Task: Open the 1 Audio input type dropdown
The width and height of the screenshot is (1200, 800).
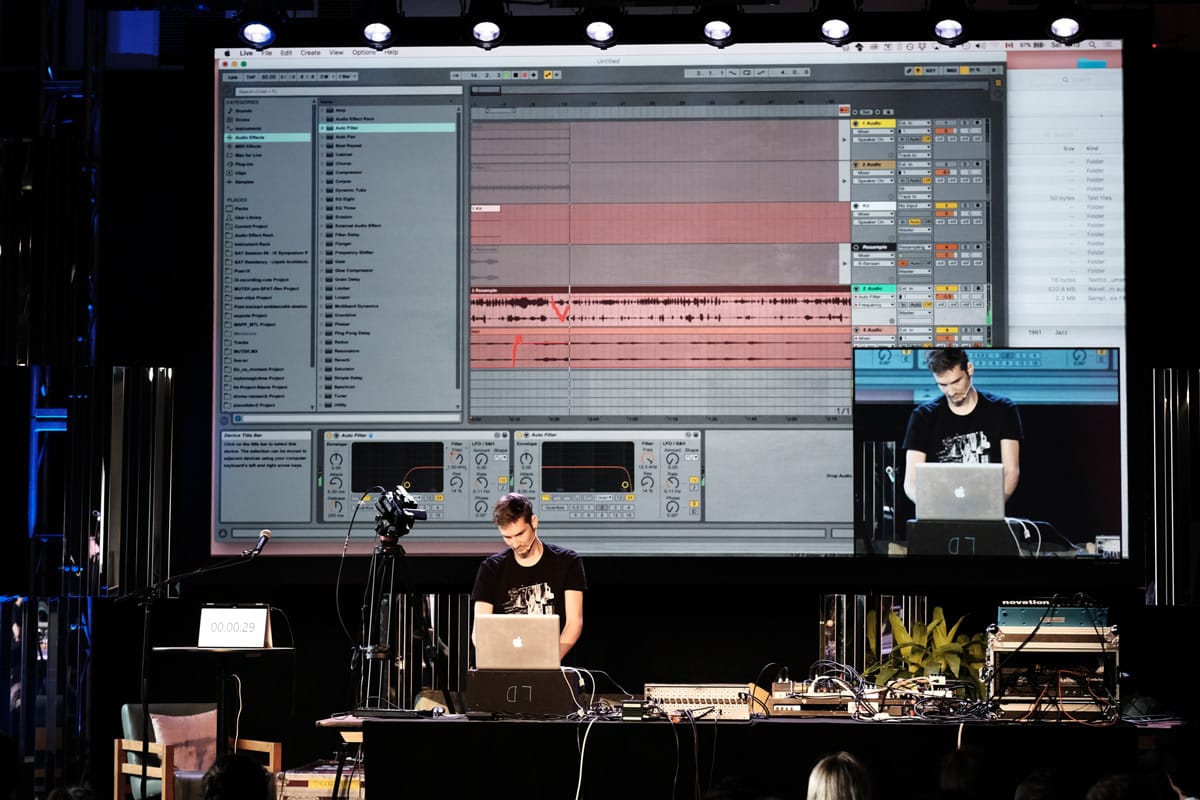Action: click(913, 123)
